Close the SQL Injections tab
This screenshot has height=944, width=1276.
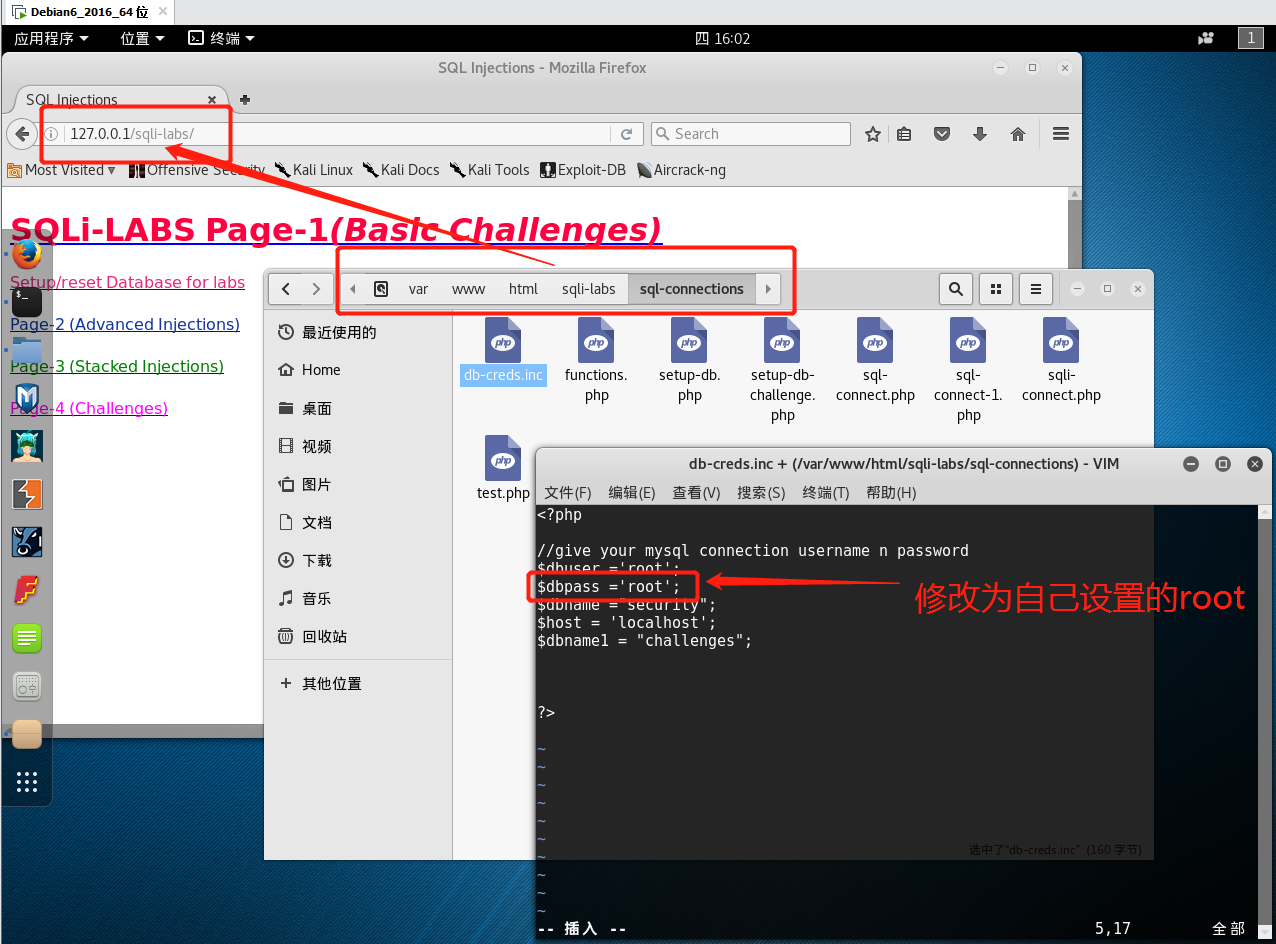click(x=212, y=100)
